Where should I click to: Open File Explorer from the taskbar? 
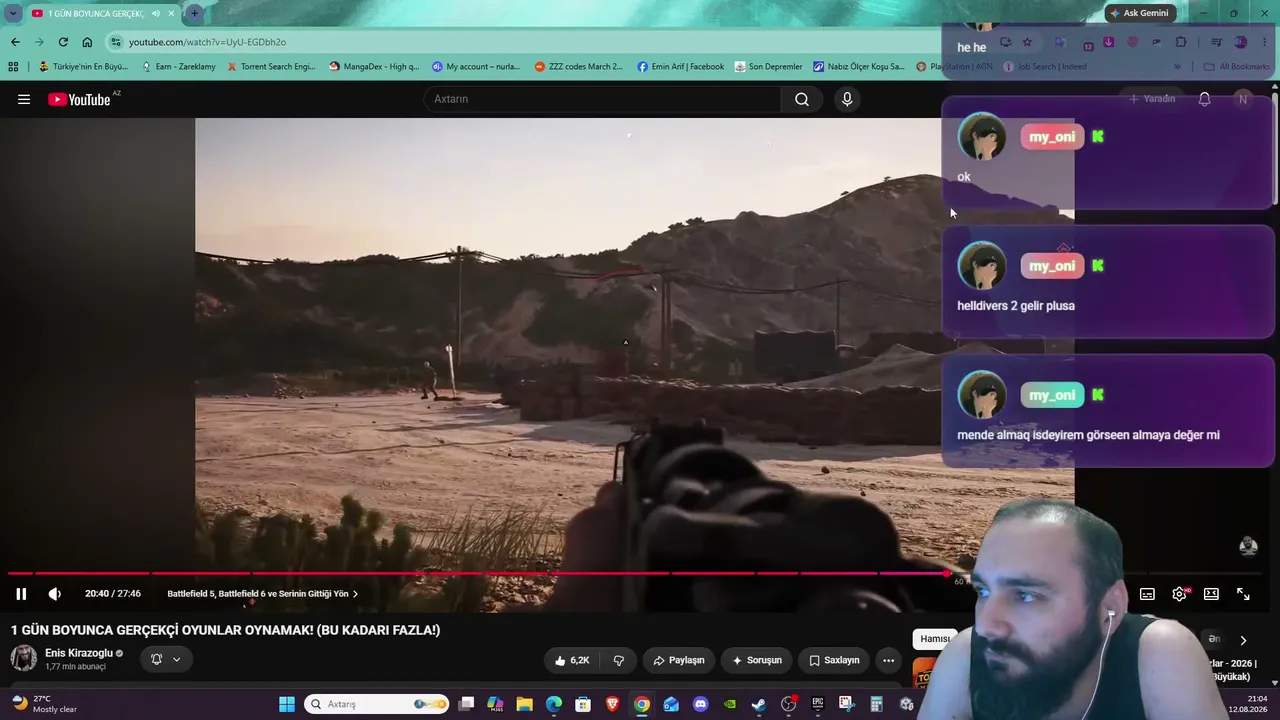click(524, 704)
